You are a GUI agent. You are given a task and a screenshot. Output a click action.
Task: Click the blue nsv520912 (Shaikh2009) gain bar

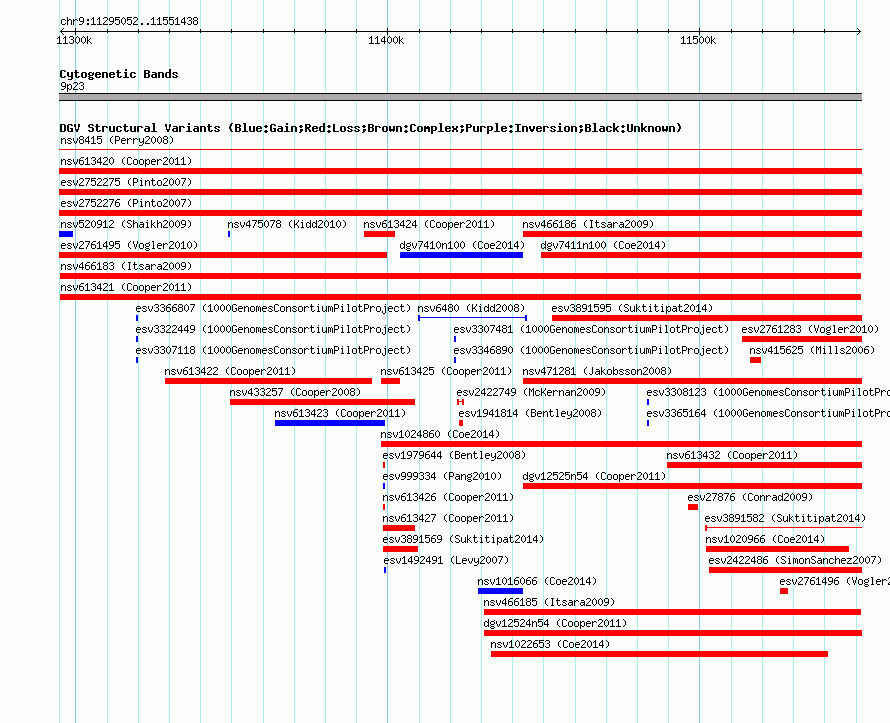point(66,234)
